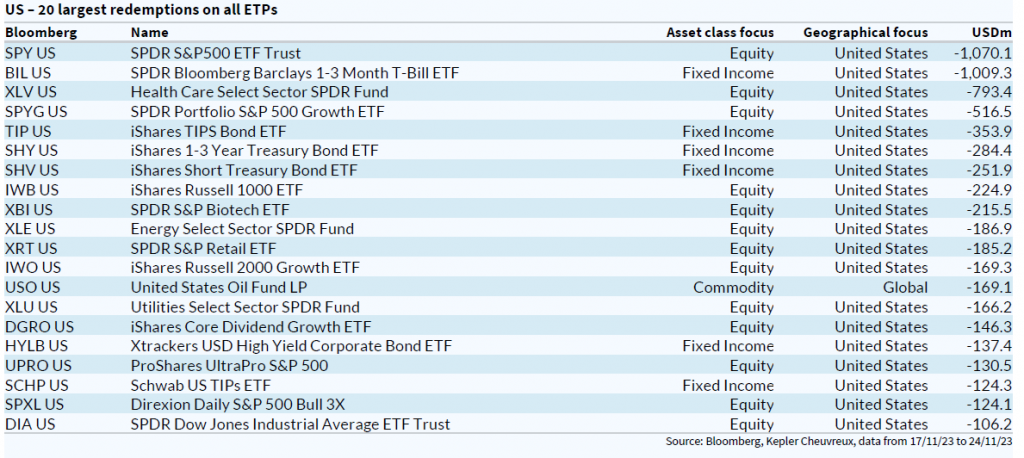Click the HYLB US ticker
The width and height of the screenshot is (1024, 458).
36,346
